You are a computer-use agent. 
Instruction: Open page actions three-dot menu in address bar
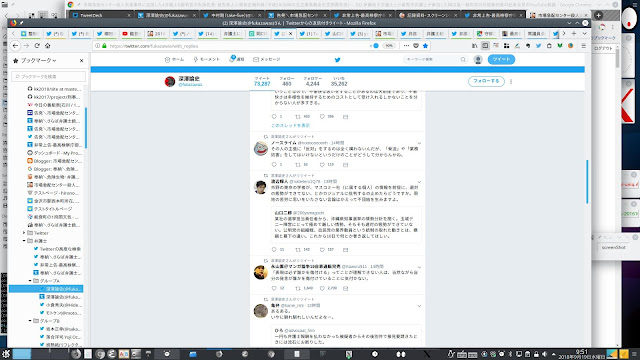(406, 46)
